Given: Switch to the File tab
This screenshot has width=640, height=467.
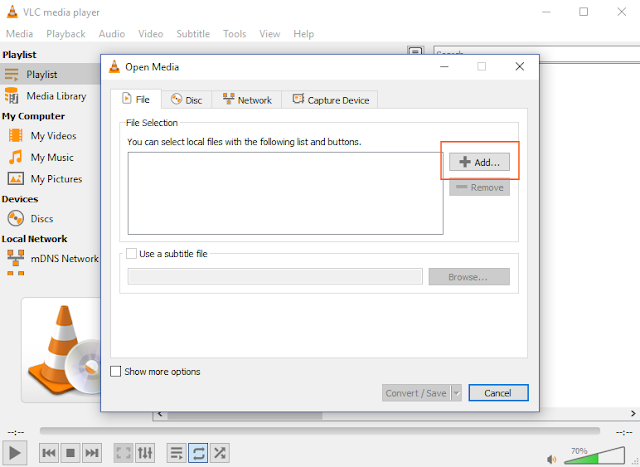Looking at the screenshot, I should 136,99.
